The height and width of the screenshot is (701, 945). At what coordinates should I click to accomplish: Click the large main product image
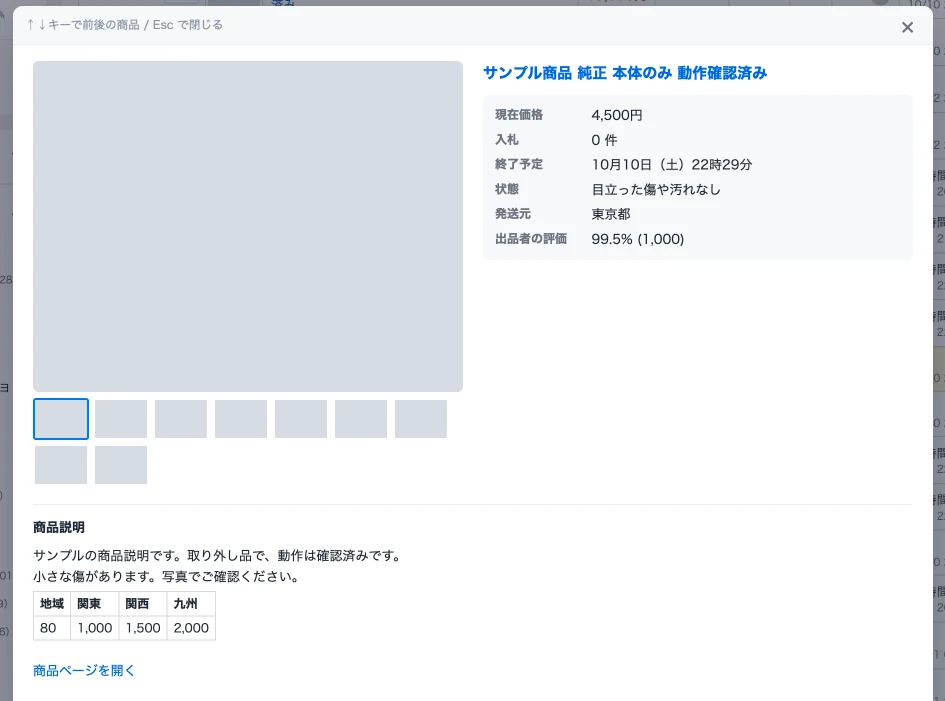pyautogui.click(x=248, y=226)
